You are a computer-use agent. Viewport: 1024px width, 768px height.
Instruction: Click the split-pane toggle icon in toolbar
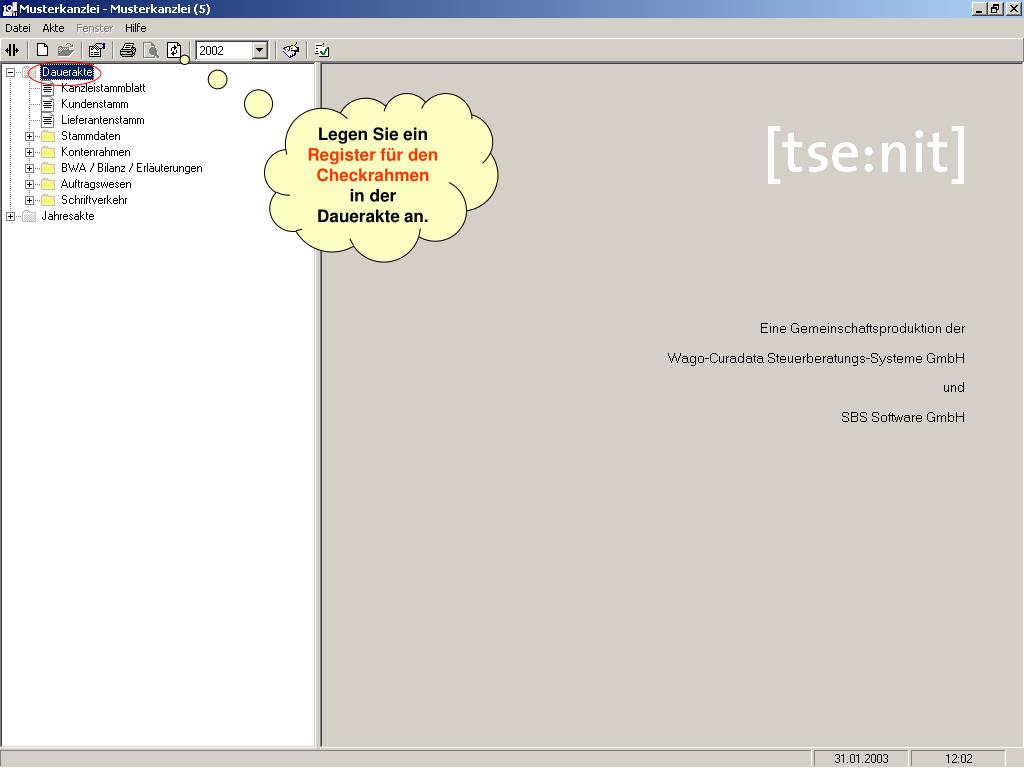12,50
